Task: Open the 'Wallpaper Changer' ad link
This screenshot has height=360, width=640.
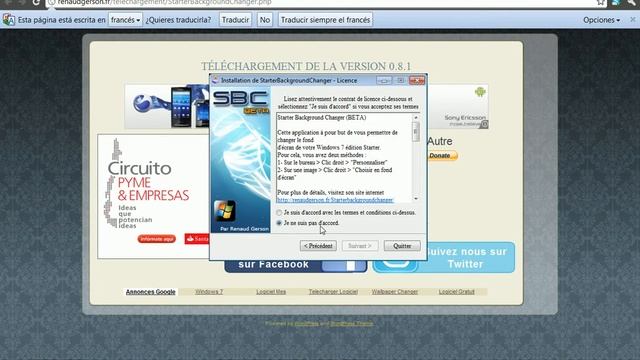Action: pos(395,292)
